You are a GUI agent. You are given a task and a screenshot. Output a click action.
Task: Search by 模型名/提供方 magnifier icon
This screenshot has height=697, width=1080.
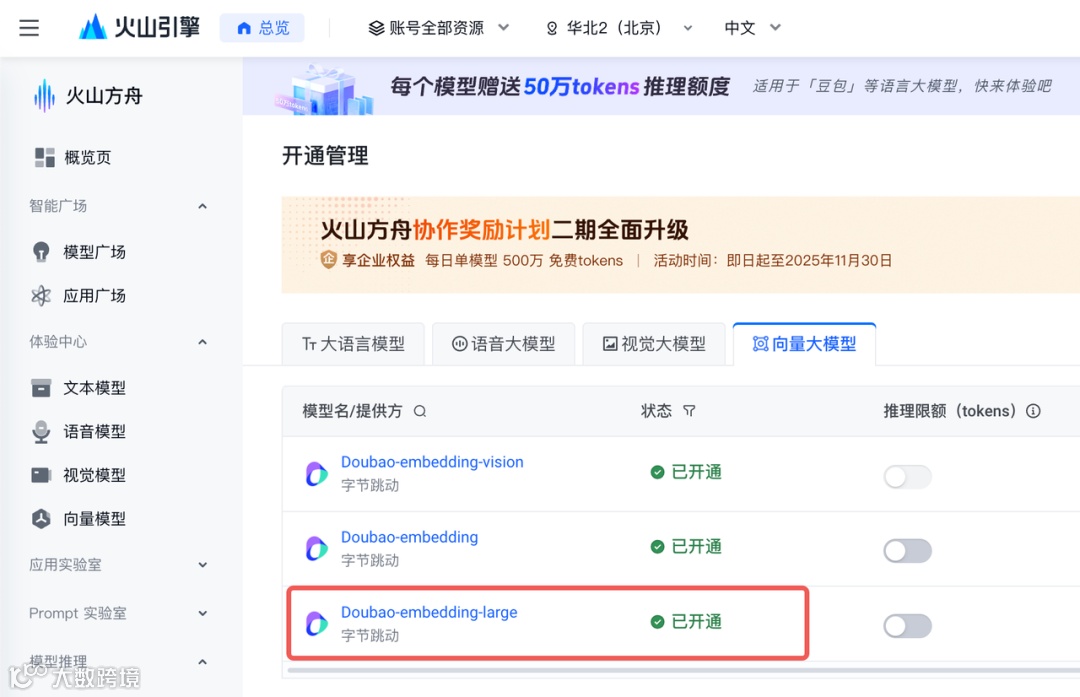click(x=420, y=412)
